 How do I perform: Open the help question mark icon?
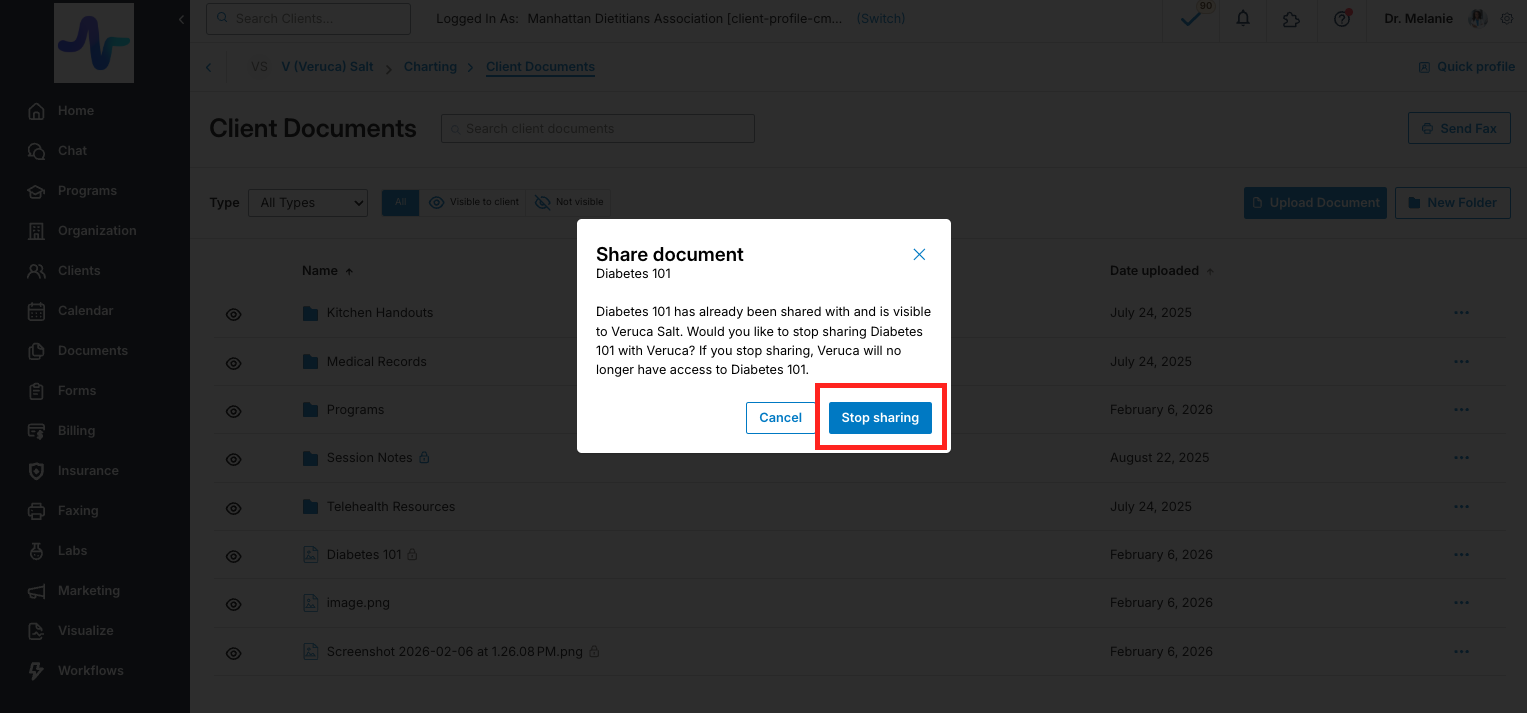[1342, 19]
